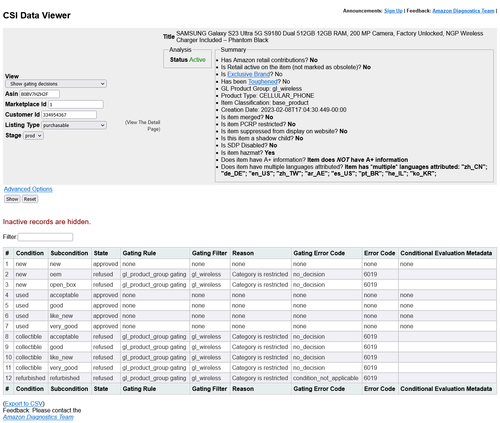Click 'gl_wireless' gating filter in row 9
The image size is (500, 423).
click(210, 347)
